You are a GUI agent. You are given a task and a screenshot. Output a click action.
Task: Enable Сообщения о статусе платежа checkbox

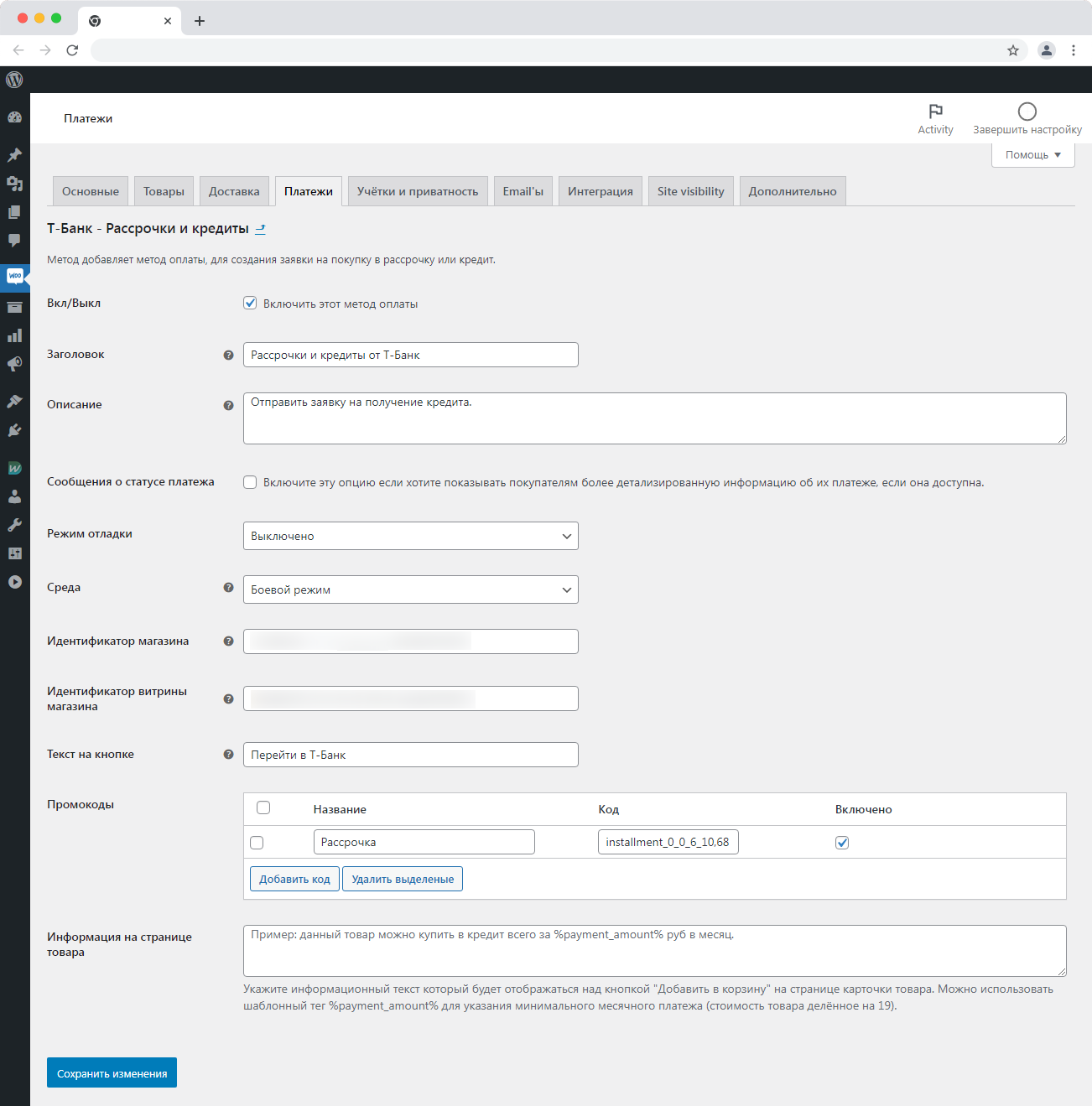click(250, 482)
